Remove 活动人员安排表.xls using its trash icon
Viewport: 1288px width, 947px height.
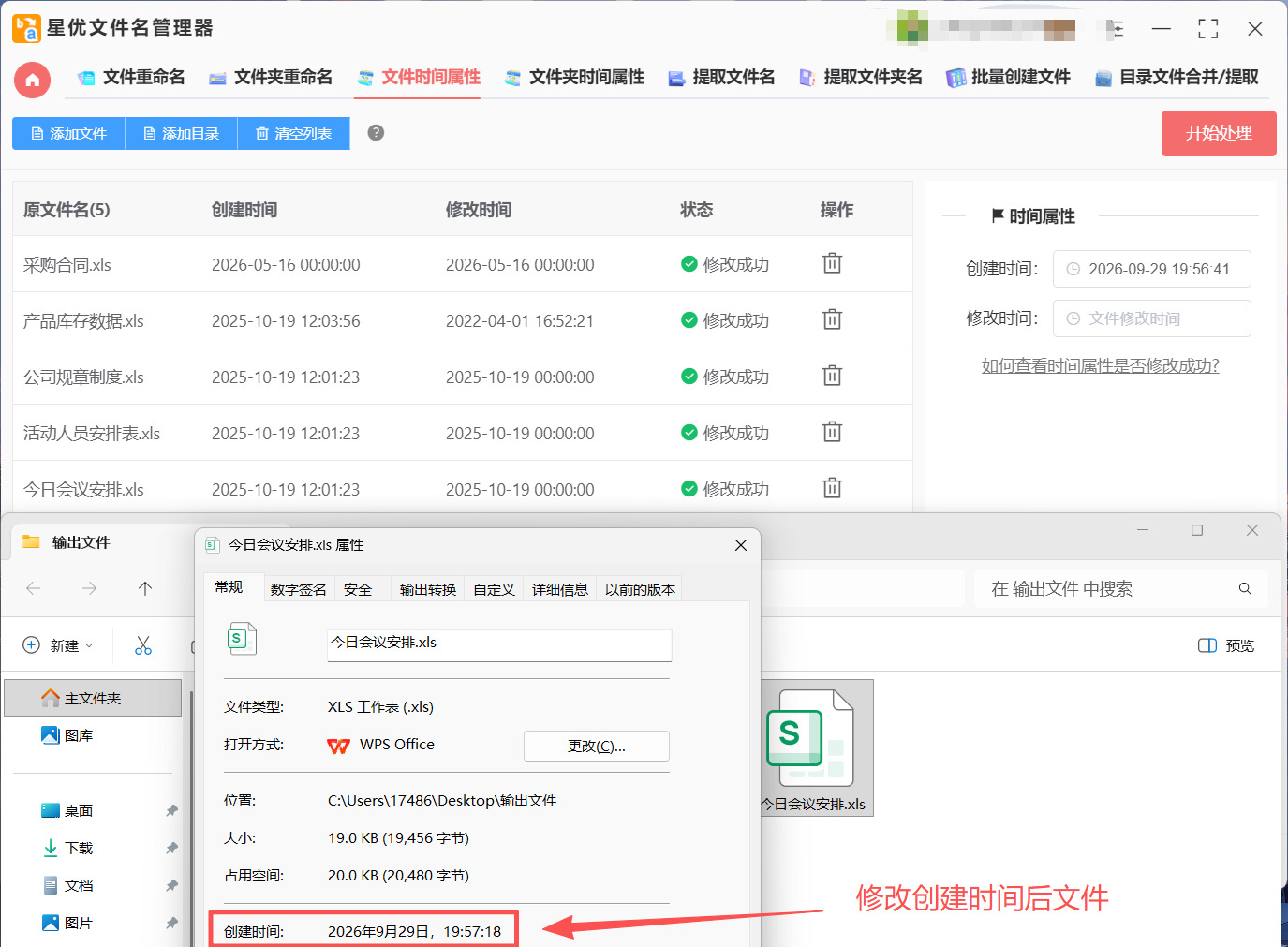(x=832, y=432)
